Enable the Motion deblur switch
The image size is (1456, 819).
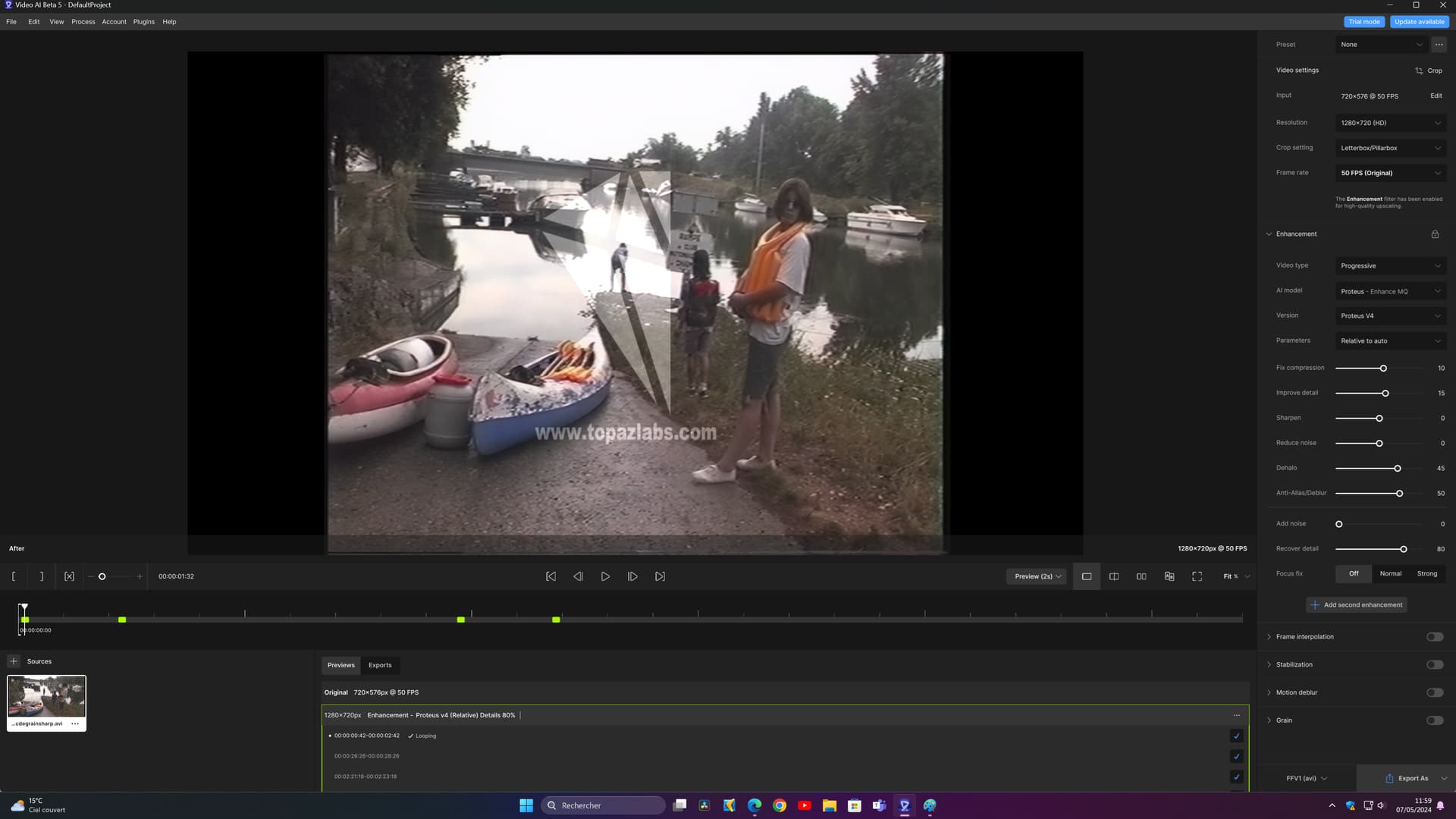pos(1434,692)
